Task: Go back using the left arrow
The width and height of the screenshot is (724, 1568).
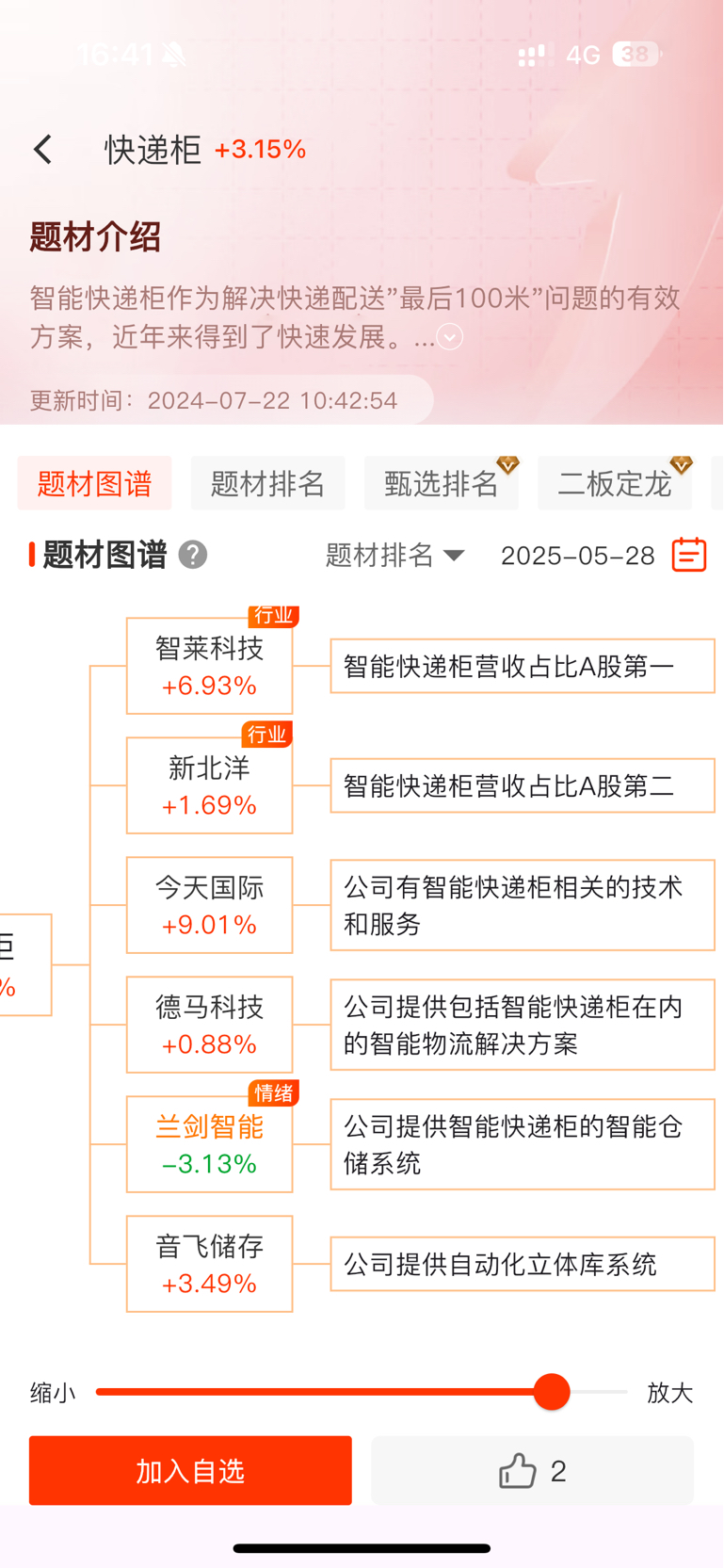Action: point(42,149)
